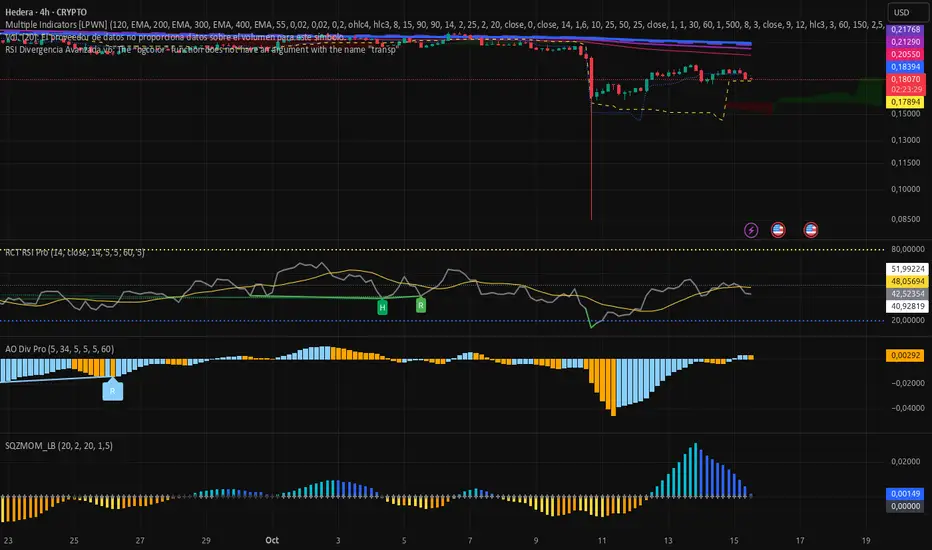Click the first US flag economic event icon

point(779,229)
